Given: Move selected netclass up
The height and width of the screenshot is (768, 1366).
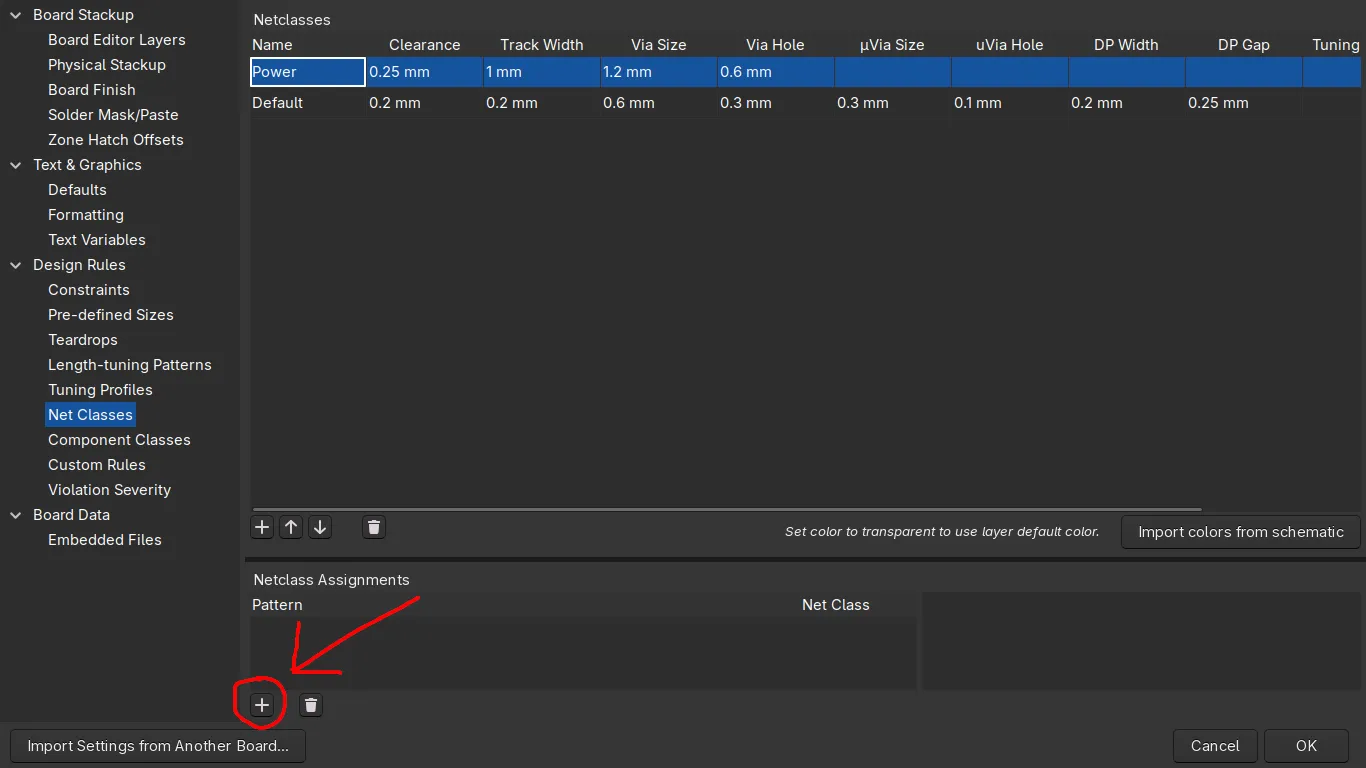Looking at the screenshot, I should click(291, 527).
